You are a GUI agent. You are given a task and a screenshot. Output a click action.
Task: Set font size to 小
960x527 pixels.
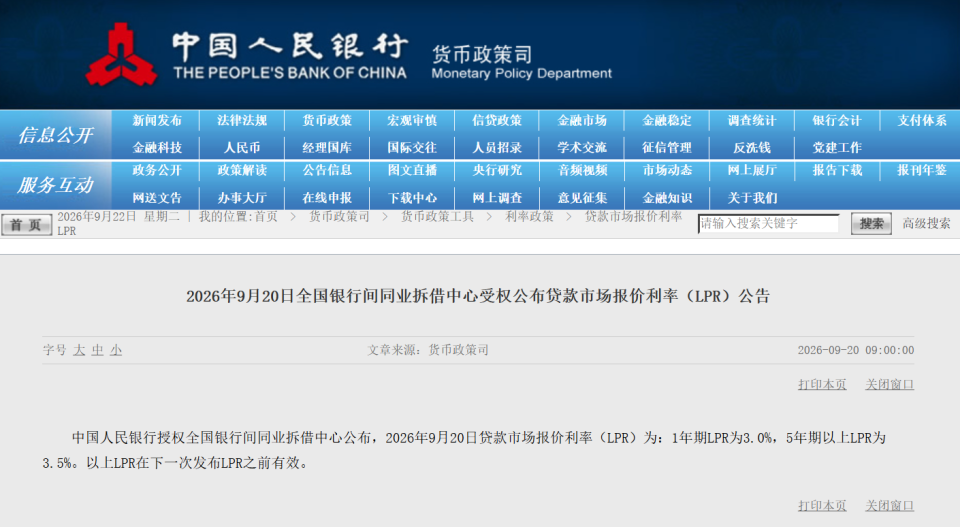(x=116, y=350)
